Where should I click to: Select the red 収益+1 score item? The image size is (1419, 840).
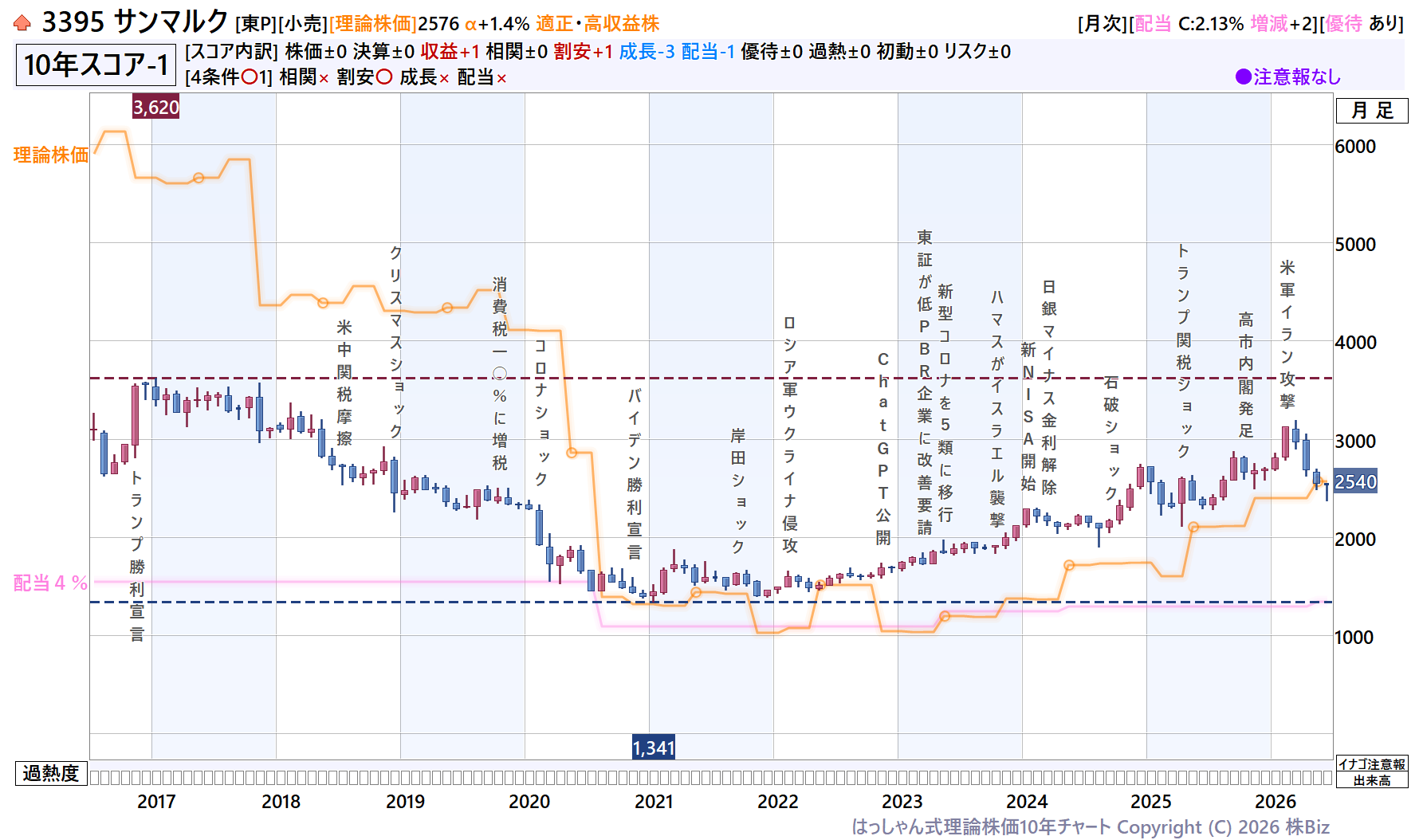(450, 52)
